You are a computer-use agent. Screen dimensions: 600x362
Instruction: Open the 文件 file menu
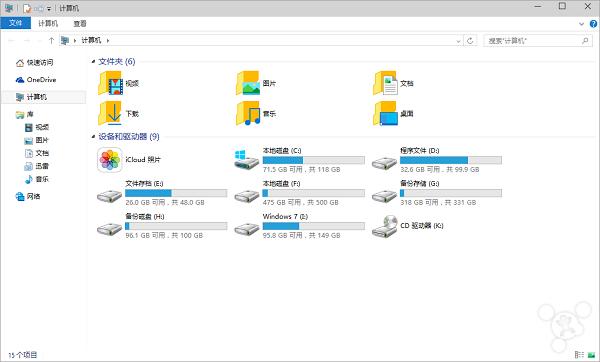[15, 23]
